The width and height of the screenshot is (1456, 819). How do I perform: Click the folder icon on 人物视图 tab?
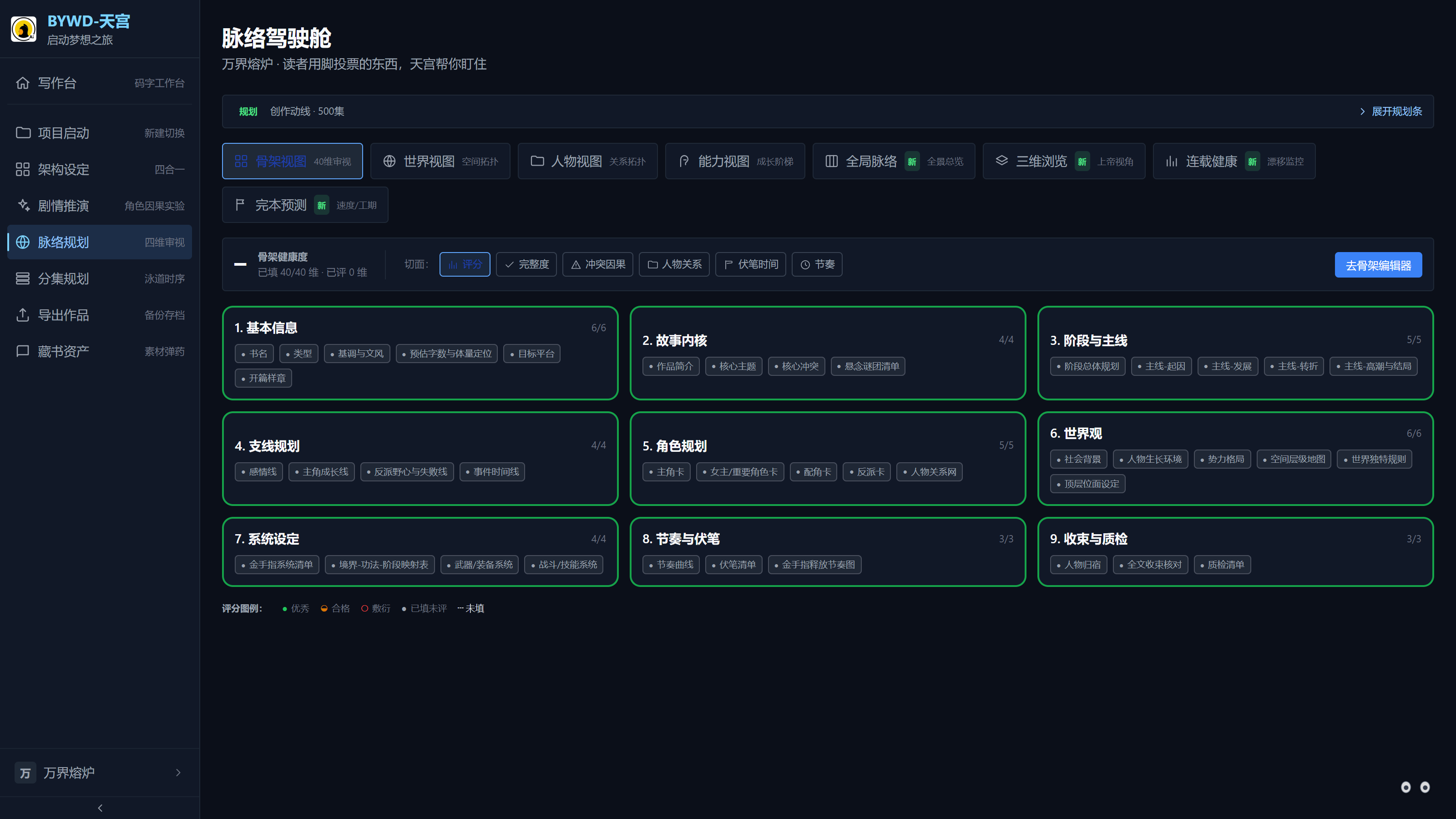(x=537, y=161)
